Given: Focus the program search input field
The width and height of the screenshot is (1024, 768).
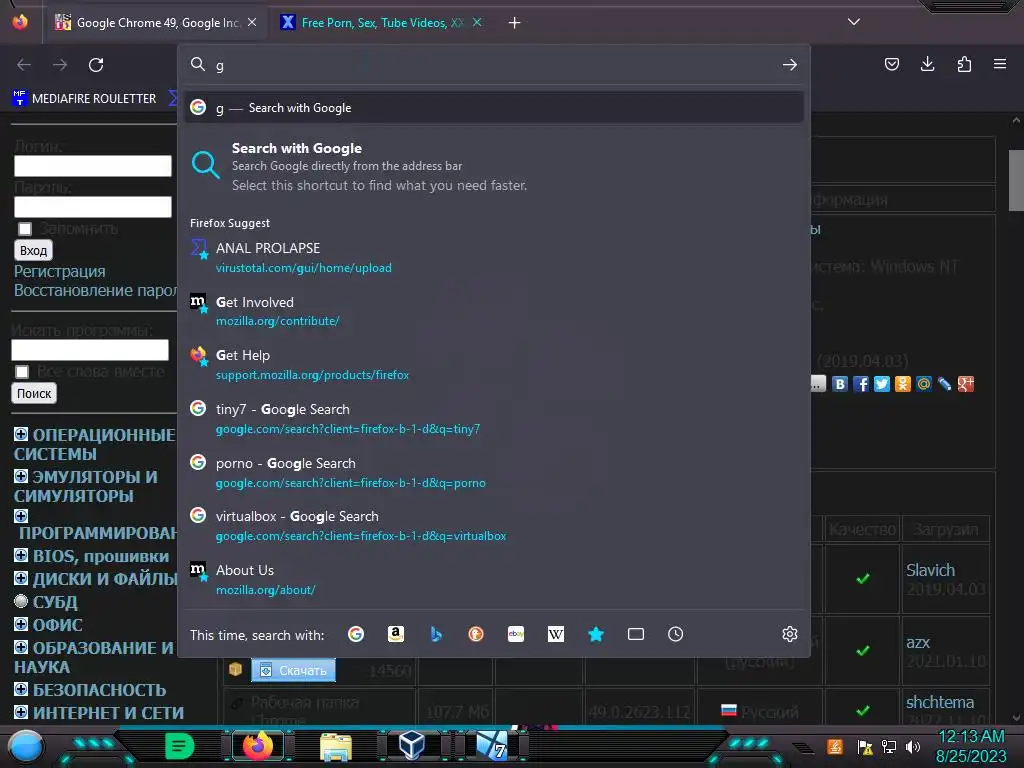Looking at the screenshot, I should coord(90,350).
